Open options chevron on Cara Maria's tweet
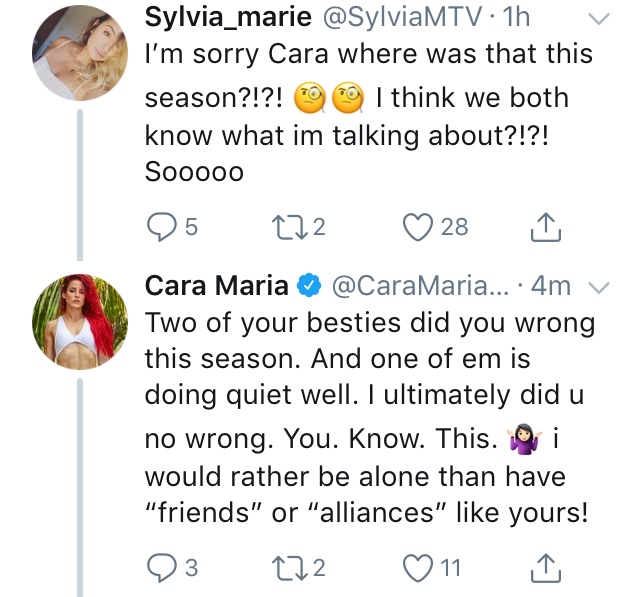Screen dimensions: 640x597 (599, 288)
